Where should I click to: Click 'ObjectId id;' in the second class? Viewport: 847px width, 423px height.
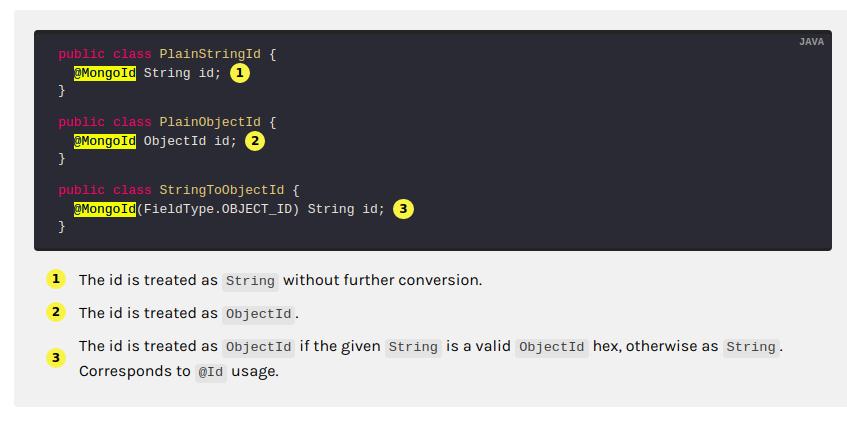tap(190, 141)
